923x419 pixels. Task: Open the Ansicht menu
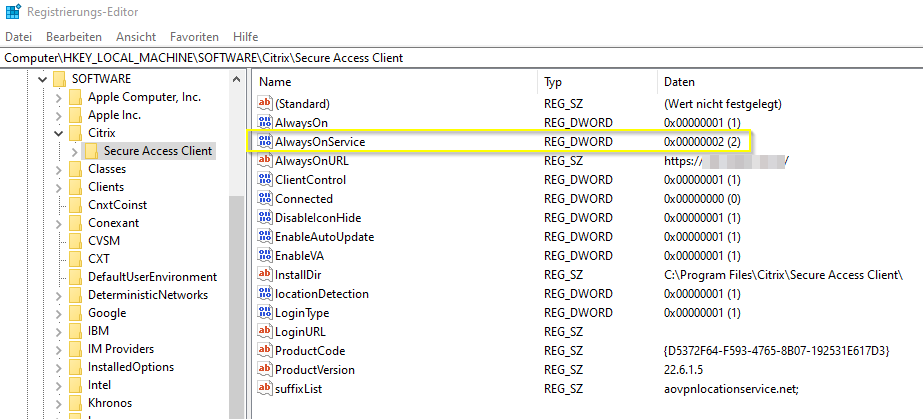click(x=136, y=37)
